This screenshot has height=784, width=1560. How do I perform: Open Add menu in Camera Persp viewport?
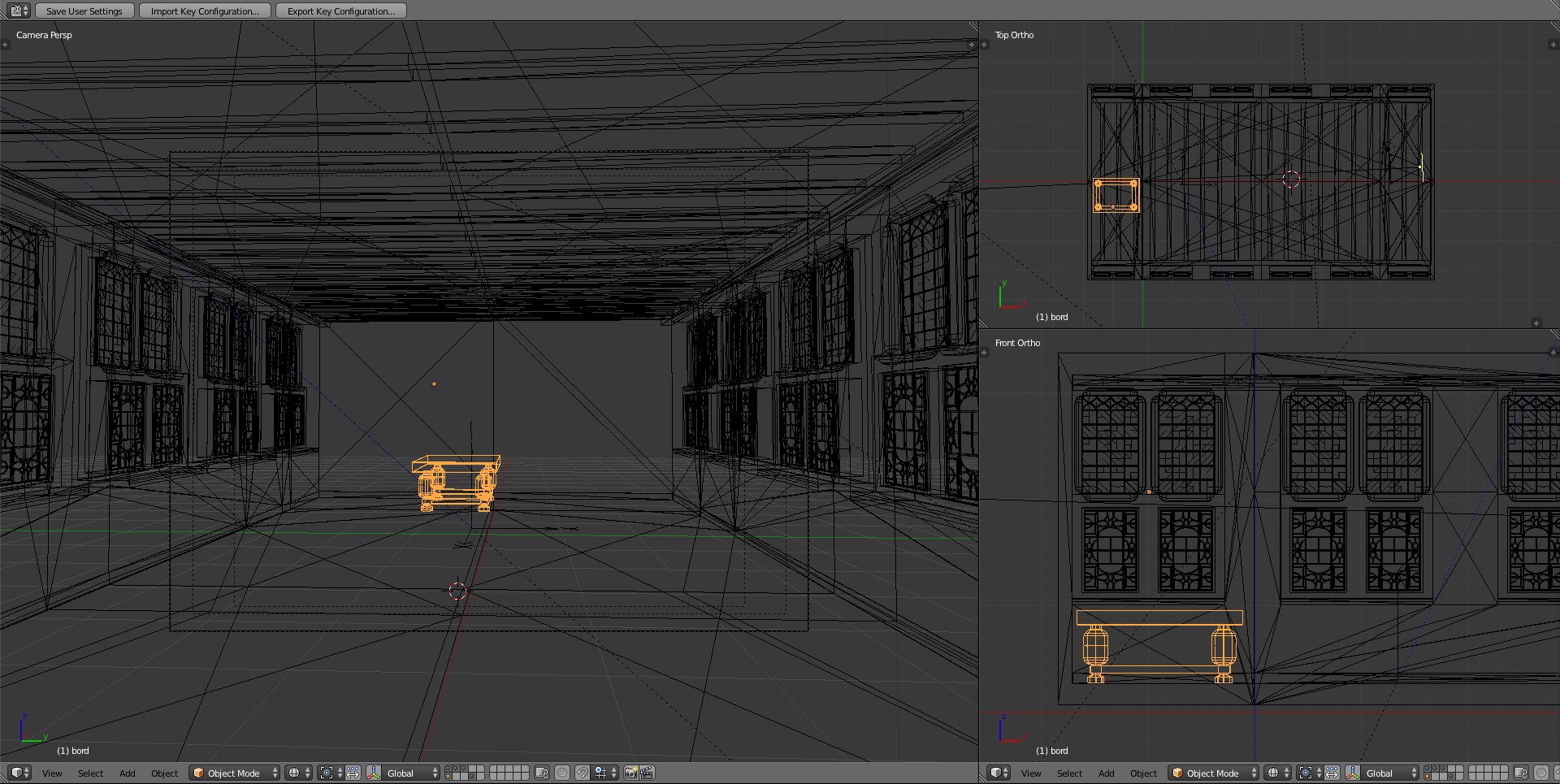tap(128, 773)
